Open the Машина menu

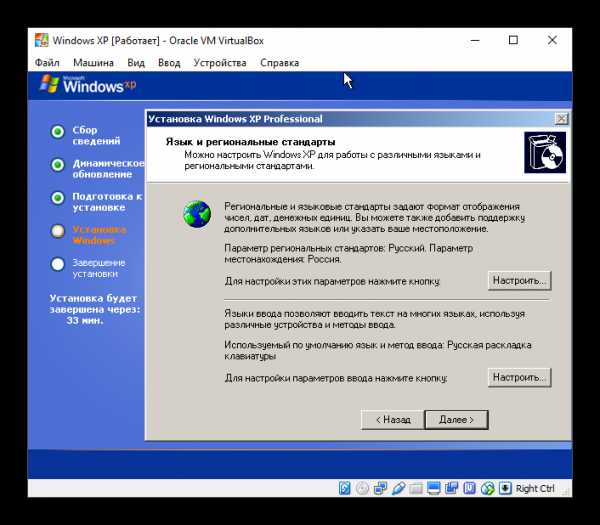(x=93, y=62)
